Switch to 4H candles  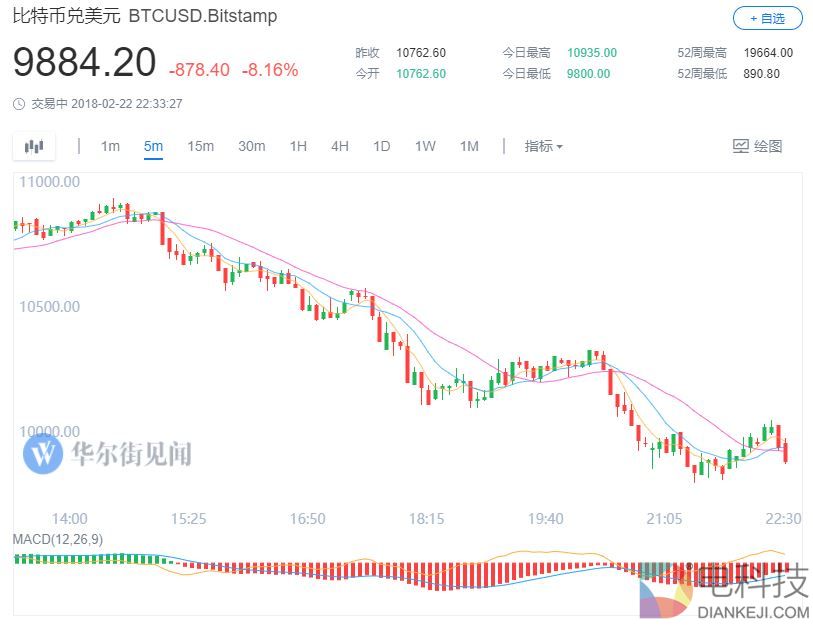click(x=340, y=147)
